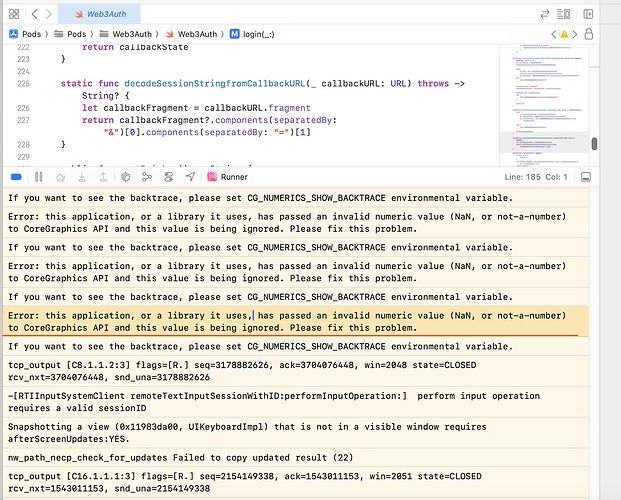
Task: Pause program execution
Action: [x=38, y=177]
